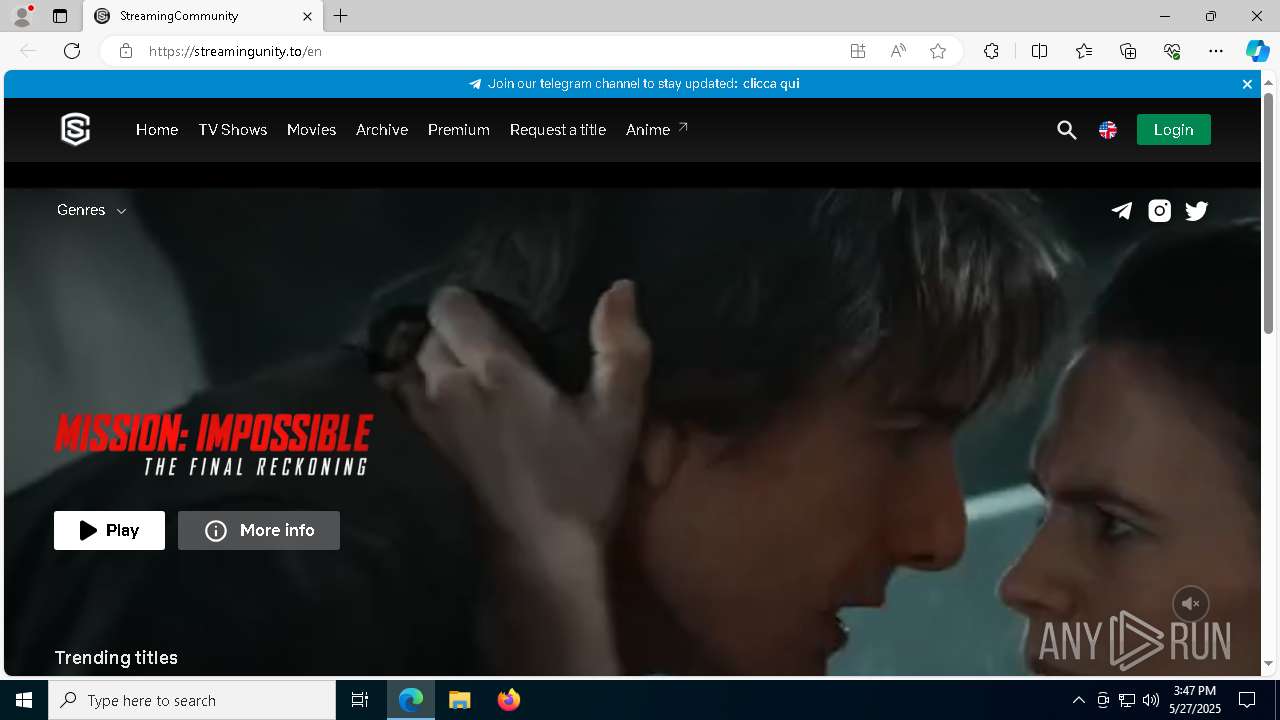
Task: Open the Instagram social icon
Action: click(x=1159, y=210)
